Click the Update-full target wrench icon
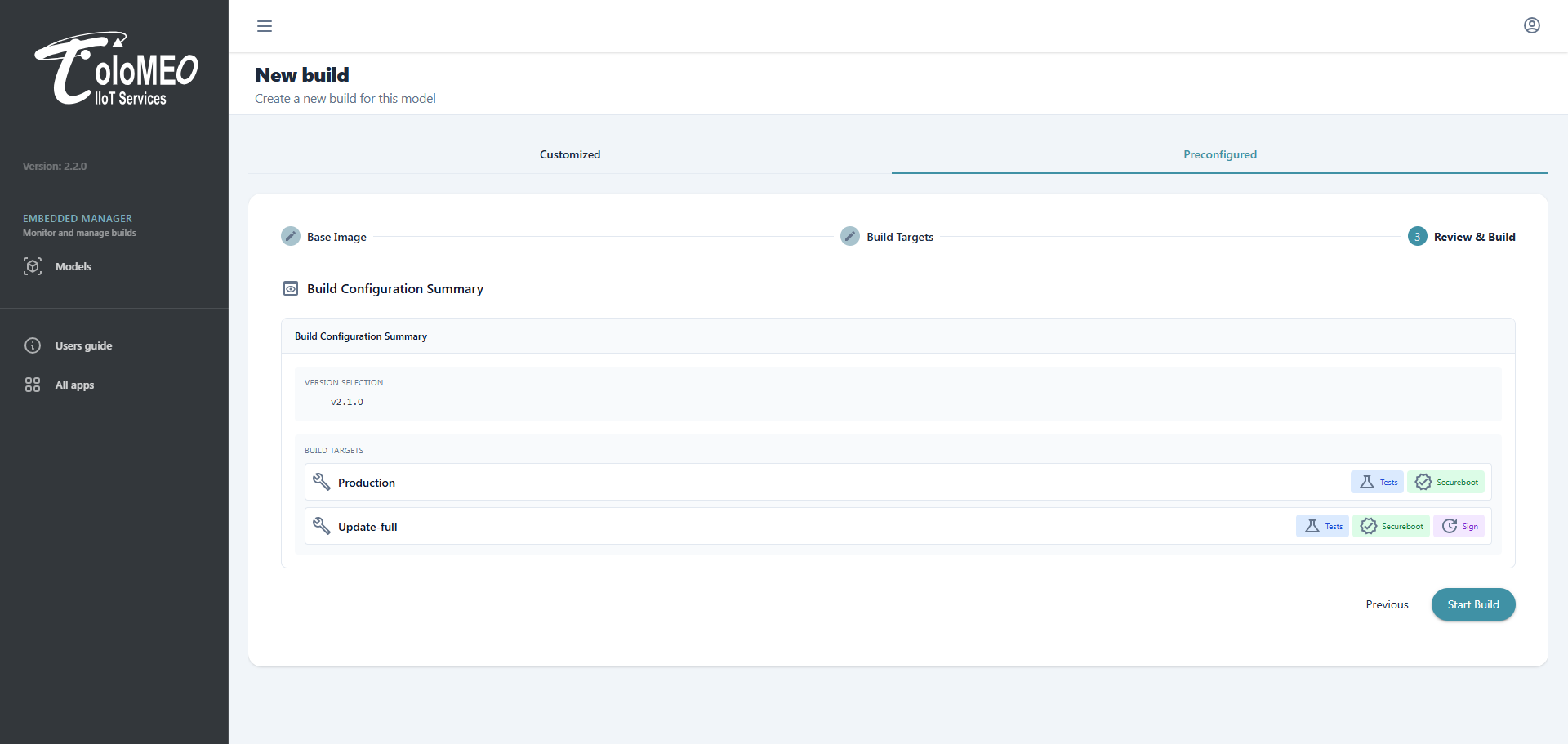 [322, 526]
